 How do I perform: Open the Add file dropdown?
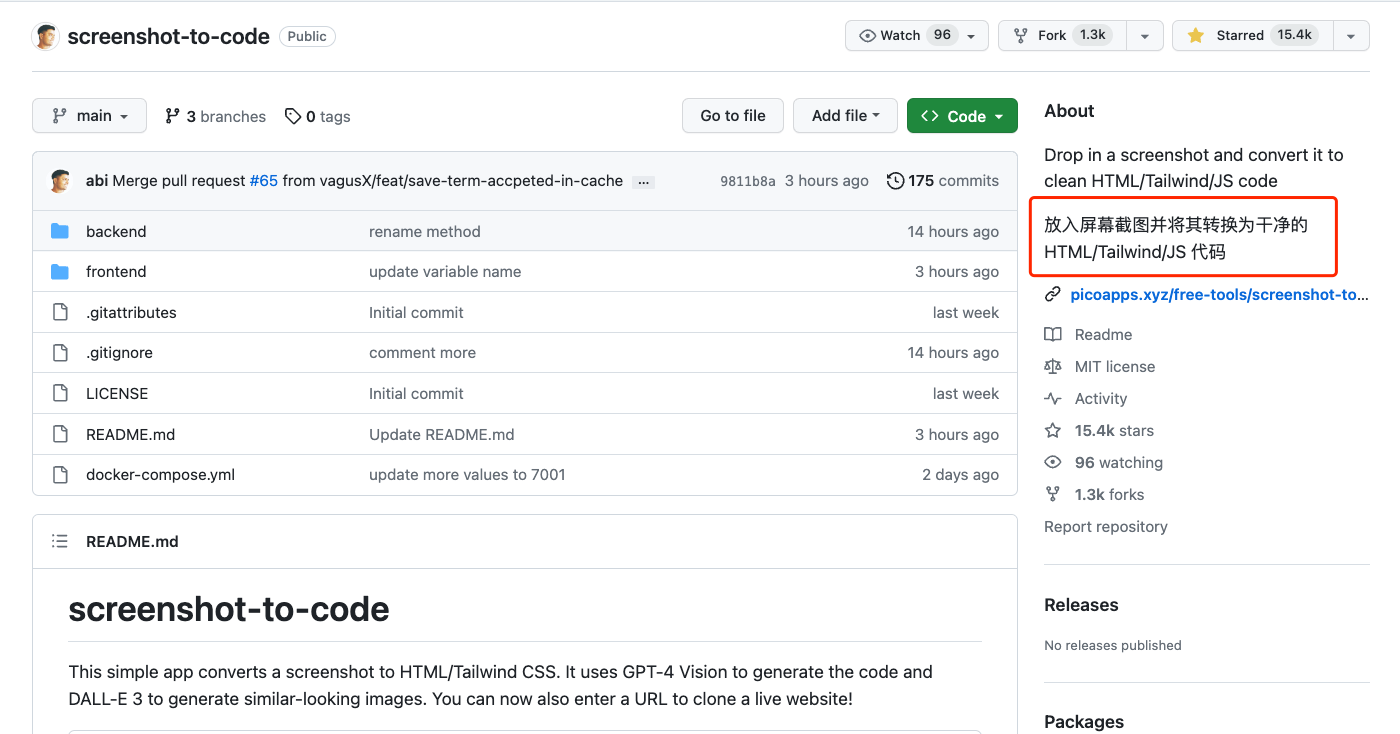tap(846, 116)
